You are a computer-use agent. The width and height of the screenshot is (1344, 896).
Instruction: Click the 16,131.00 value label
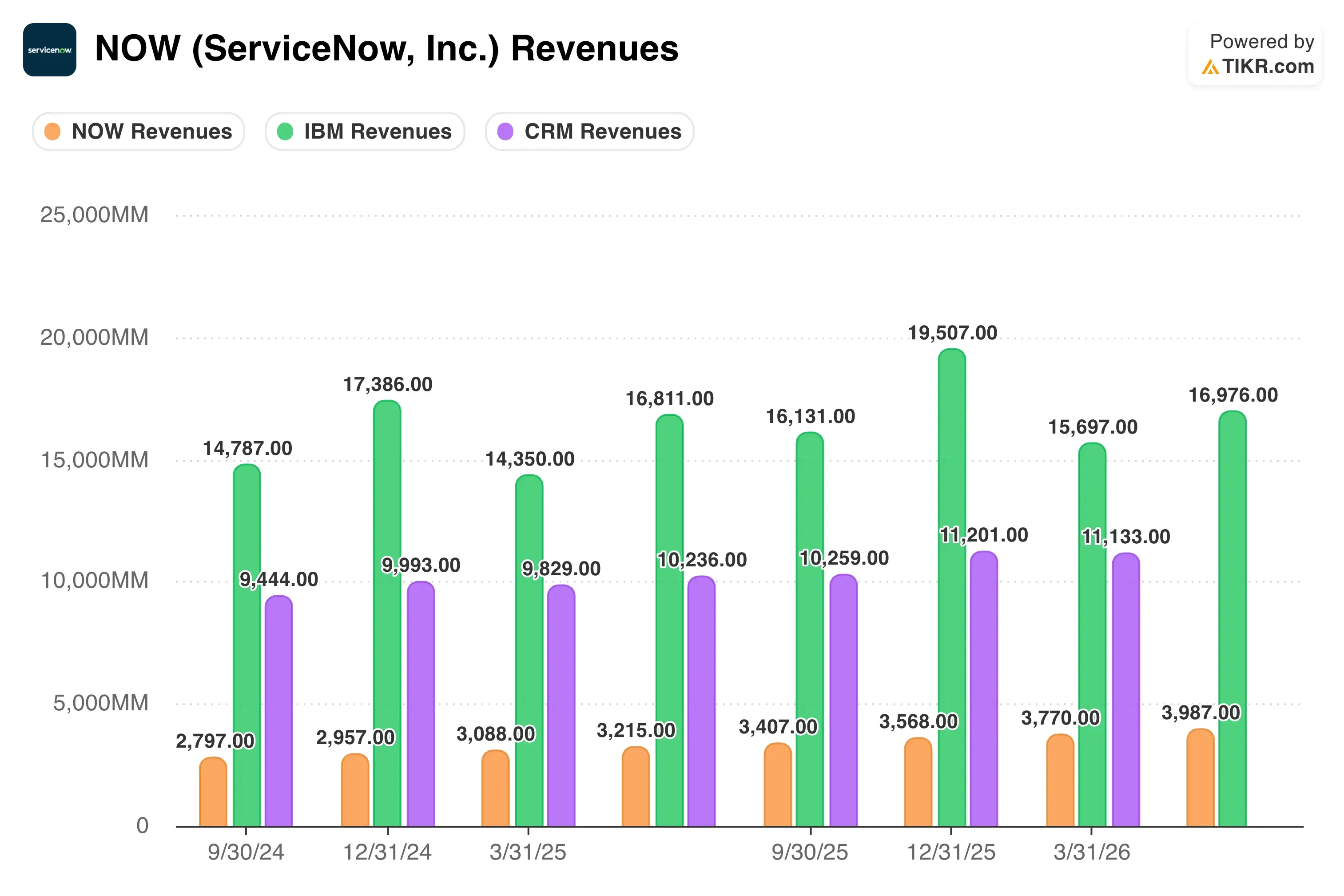click(x=811, y=417)
